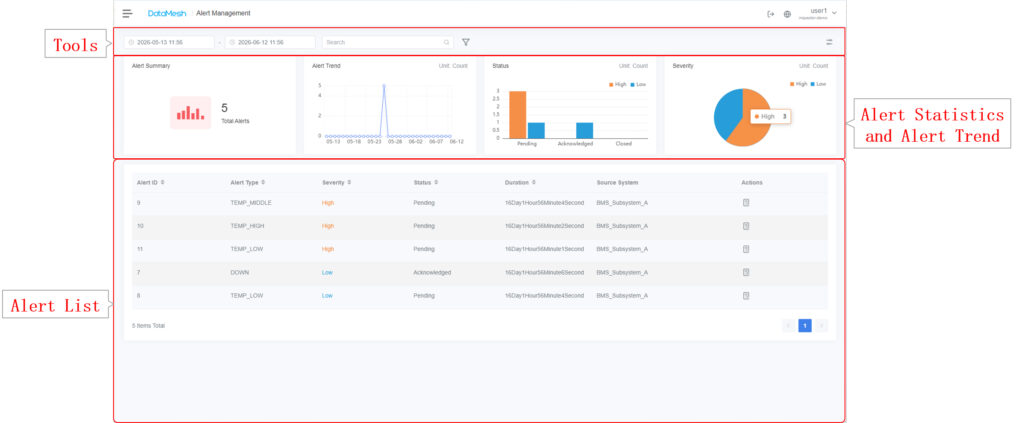Open details icon for alert 8
This screenshot has height=423, width=1024.
(746, 296)
